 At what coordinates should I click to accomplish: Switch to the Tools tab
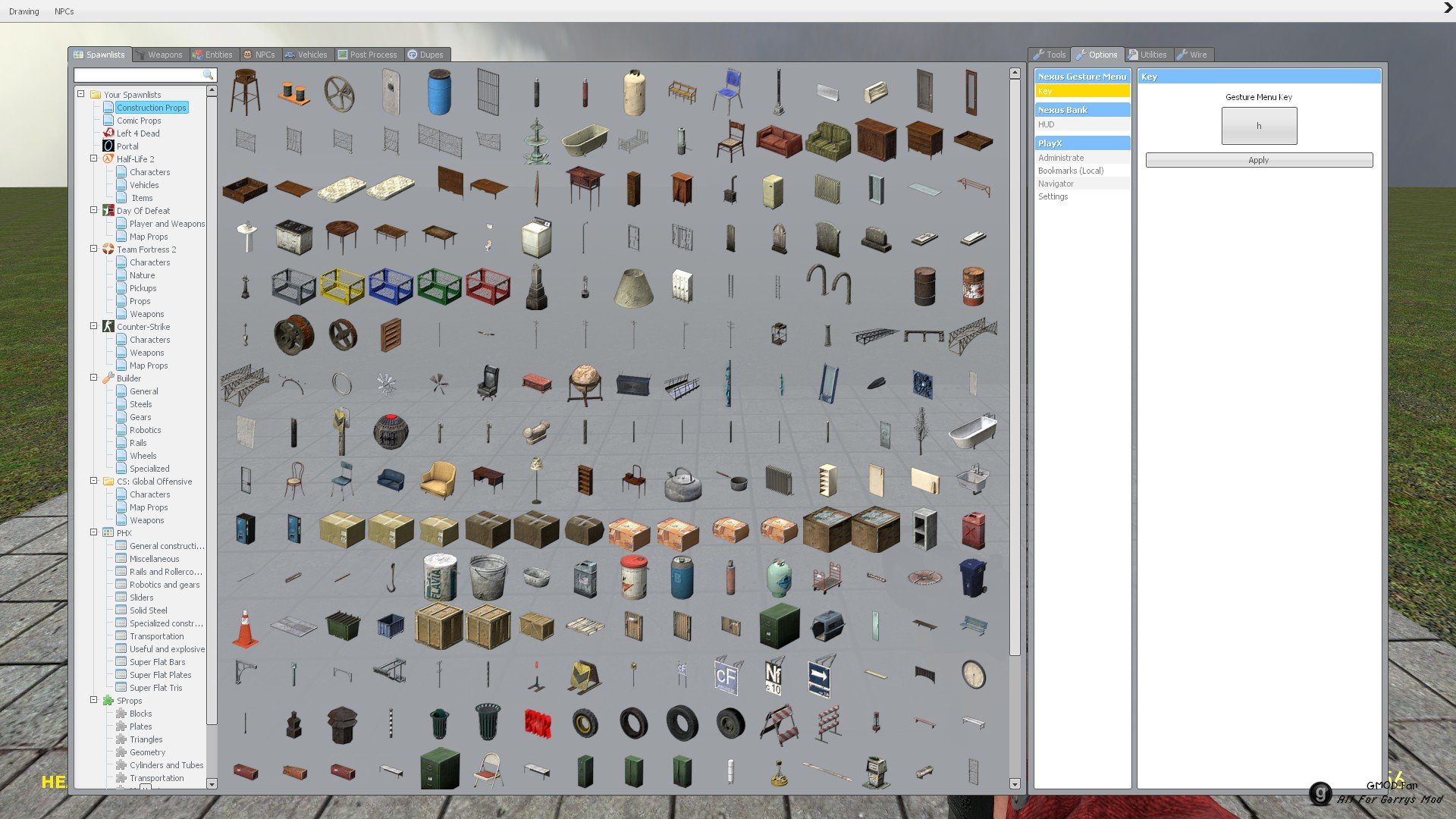click(x=1050, y=55)
